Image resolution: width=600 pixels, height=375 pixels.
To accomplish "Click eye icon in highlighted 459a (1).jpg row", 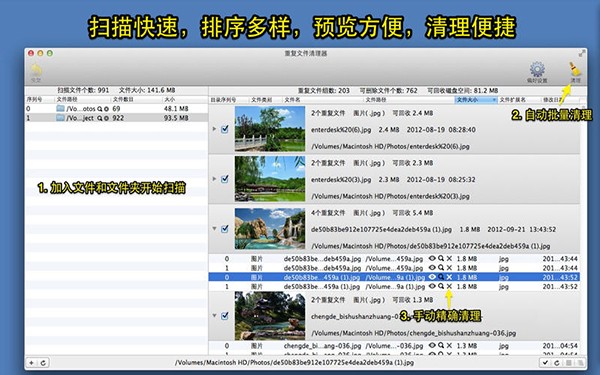I will pos(432,277).
